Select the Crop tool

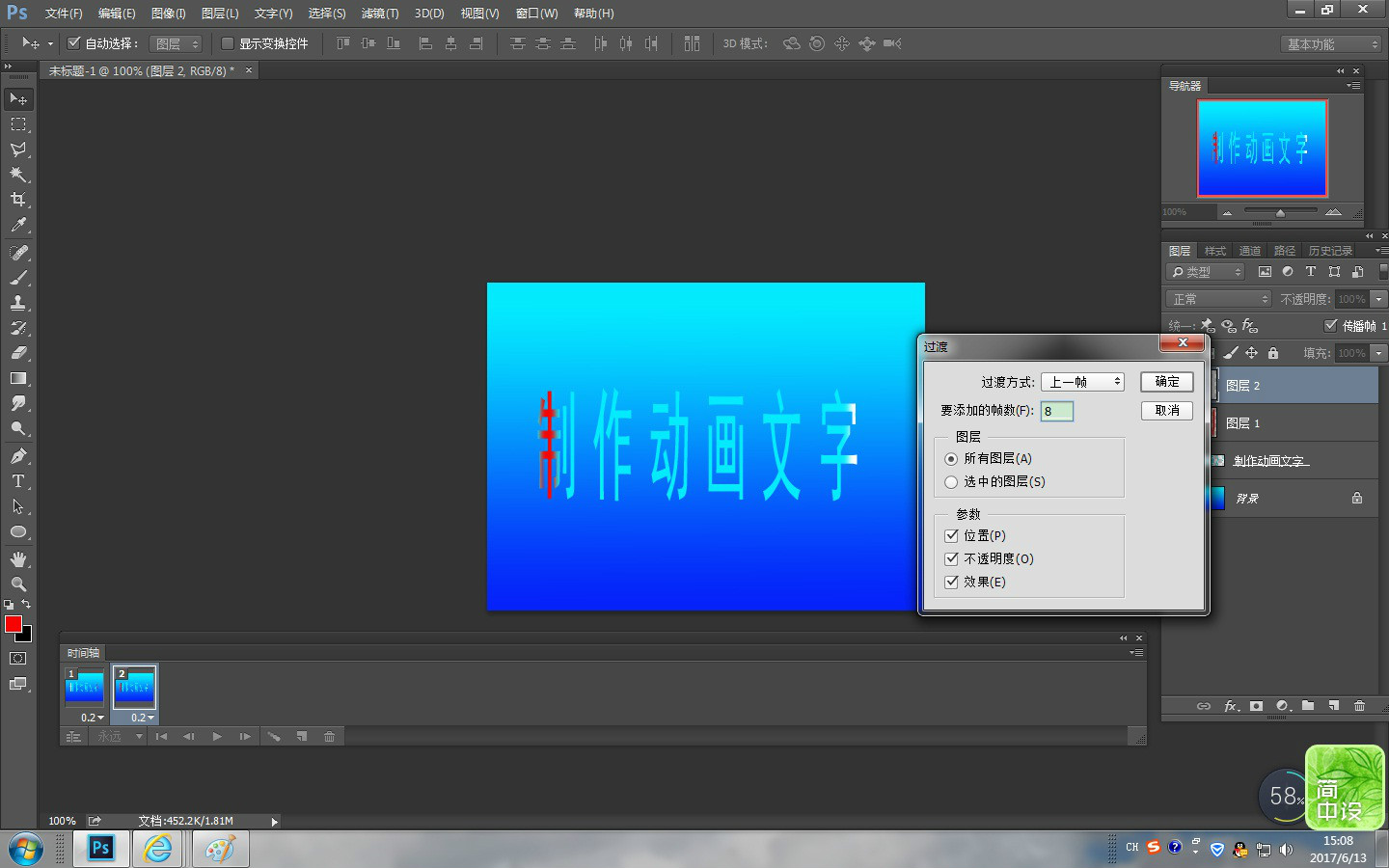click(x=18, y=200)
